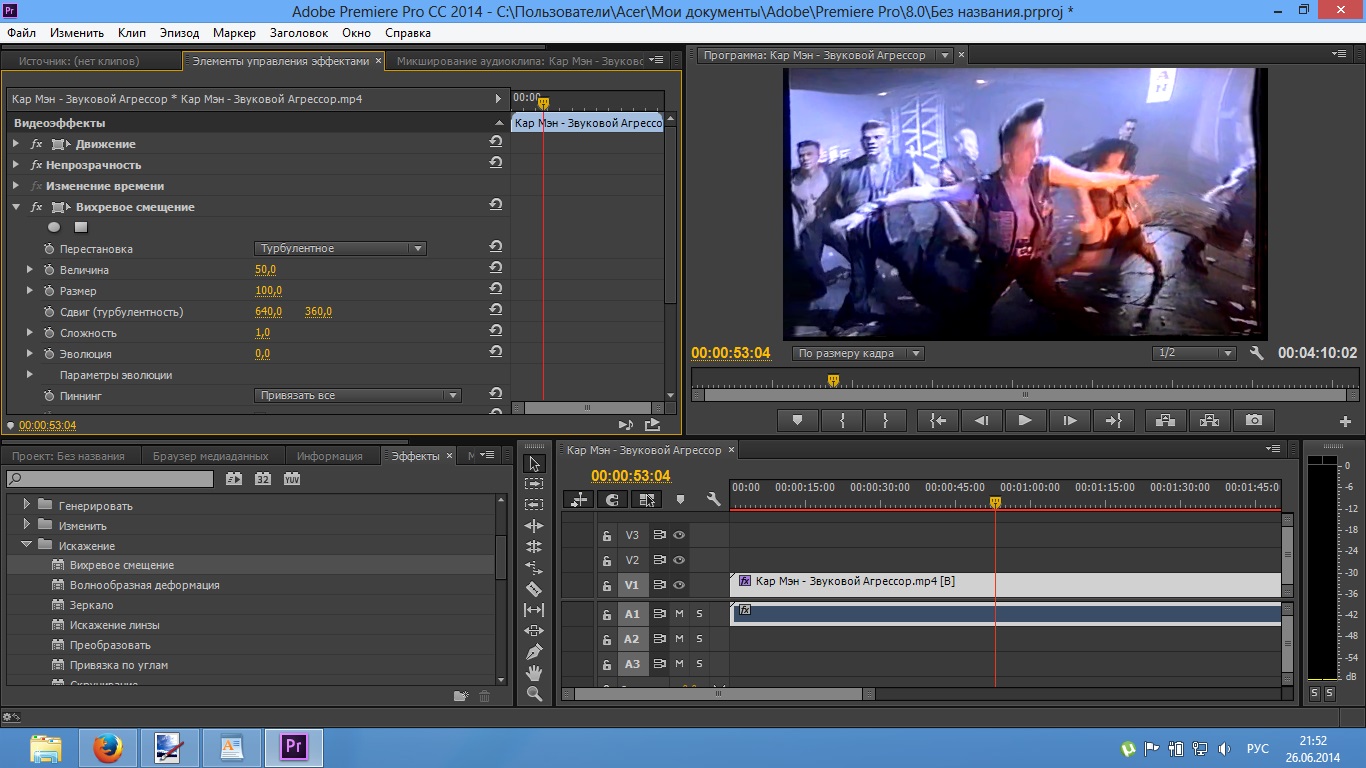The width and height of the screenshot is (1366, 768).
Task: Mute the A1 audio track
Action: [679, 614]
